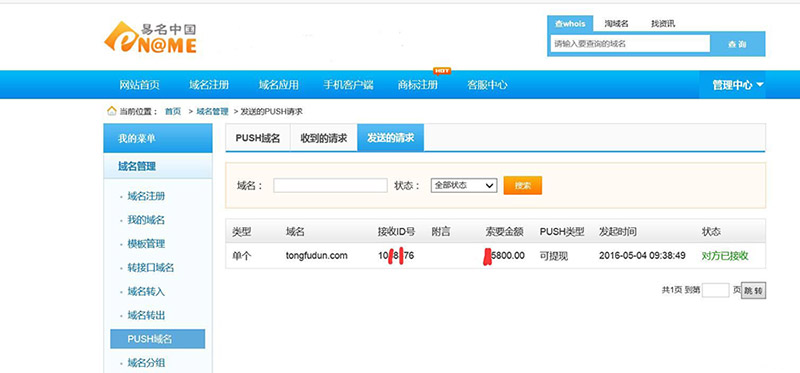Click the 索要金额 column header
Image resolution: width=800 pixels, height=373 pixels.
[x=504, y=232]
